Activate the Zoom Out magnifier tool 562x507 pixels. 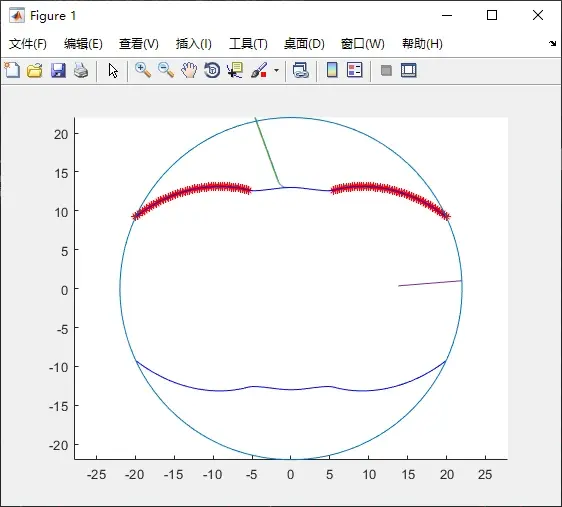point(166,70)
